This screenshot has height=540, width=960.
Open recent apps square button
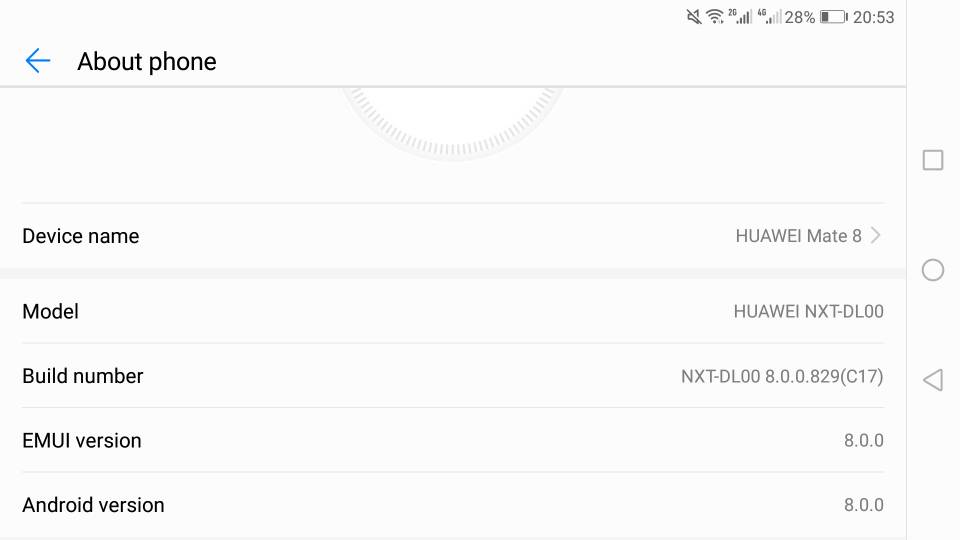[x=932, y=160]
